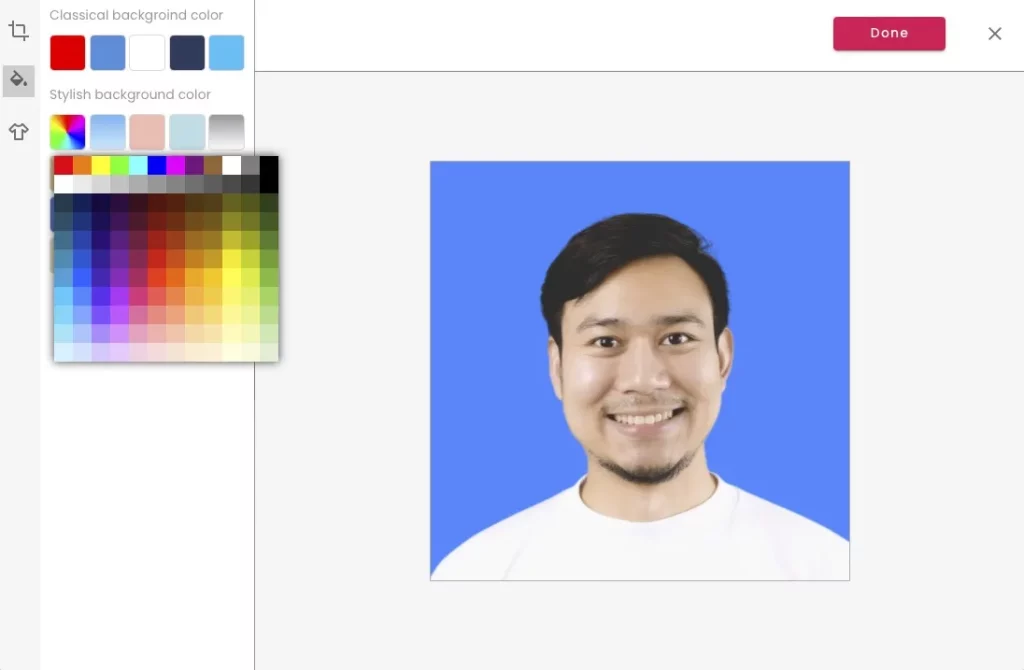Apply the pale blue stylish background swatch

187,132
